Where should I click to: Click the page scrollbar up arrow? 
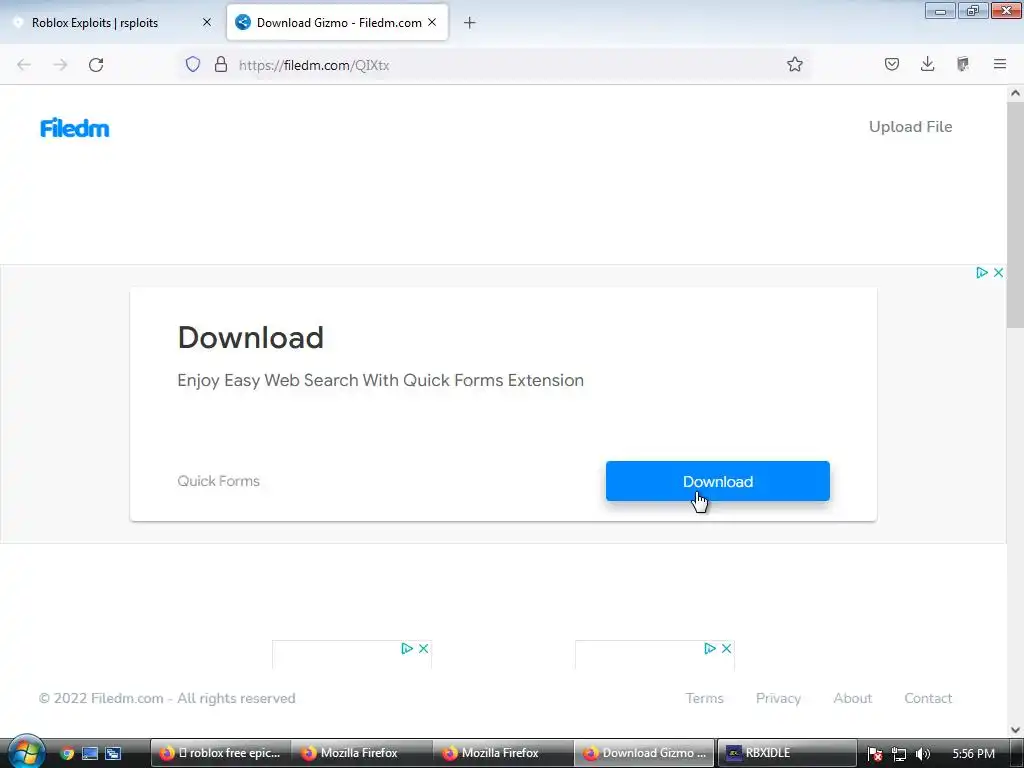tap(1015, 93)
